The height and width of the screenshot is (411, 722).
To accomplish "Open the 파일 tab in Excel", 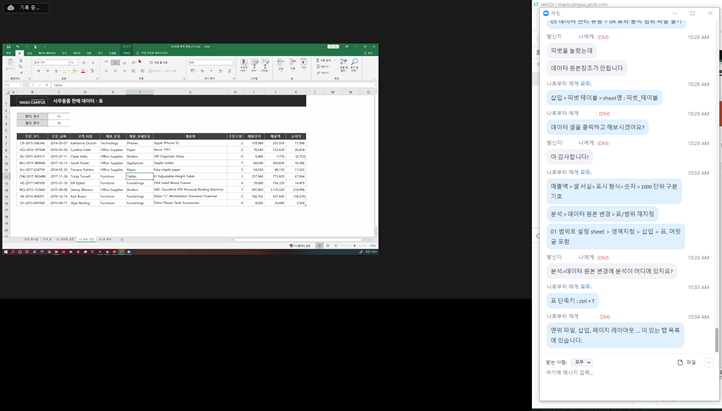I will pos(8,55).
